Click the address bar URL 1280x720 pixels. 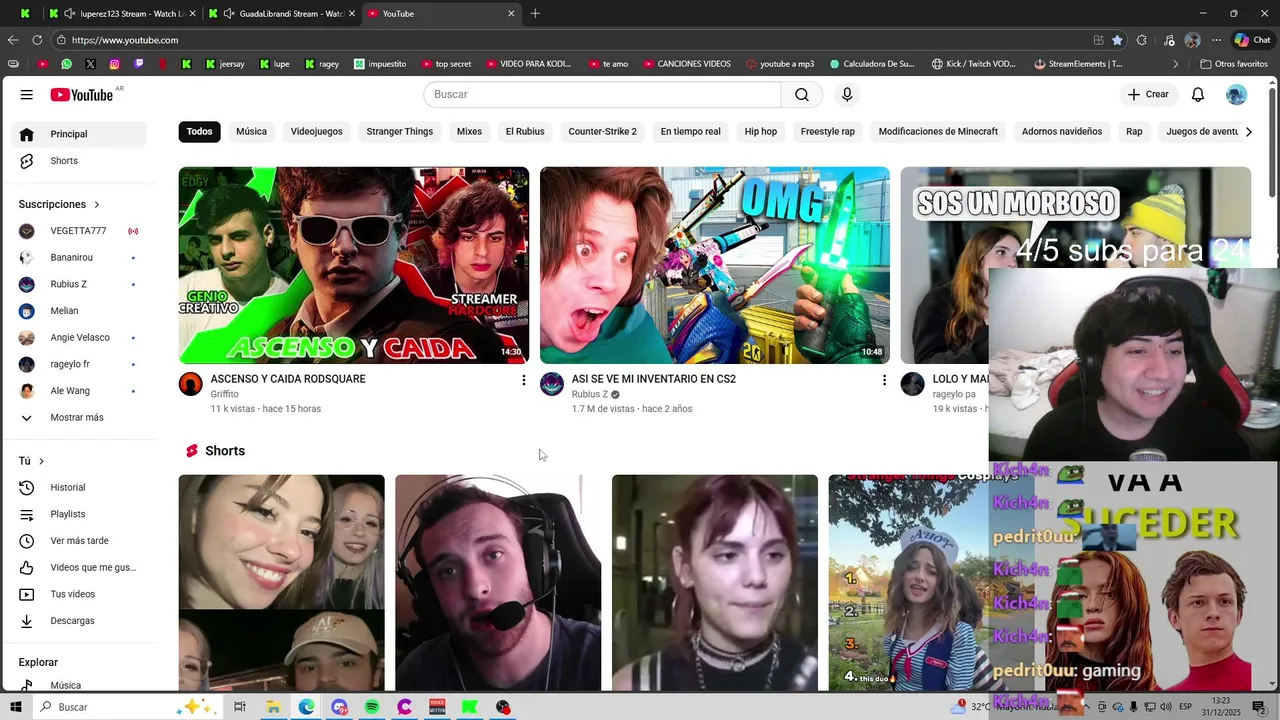point(125,40)
